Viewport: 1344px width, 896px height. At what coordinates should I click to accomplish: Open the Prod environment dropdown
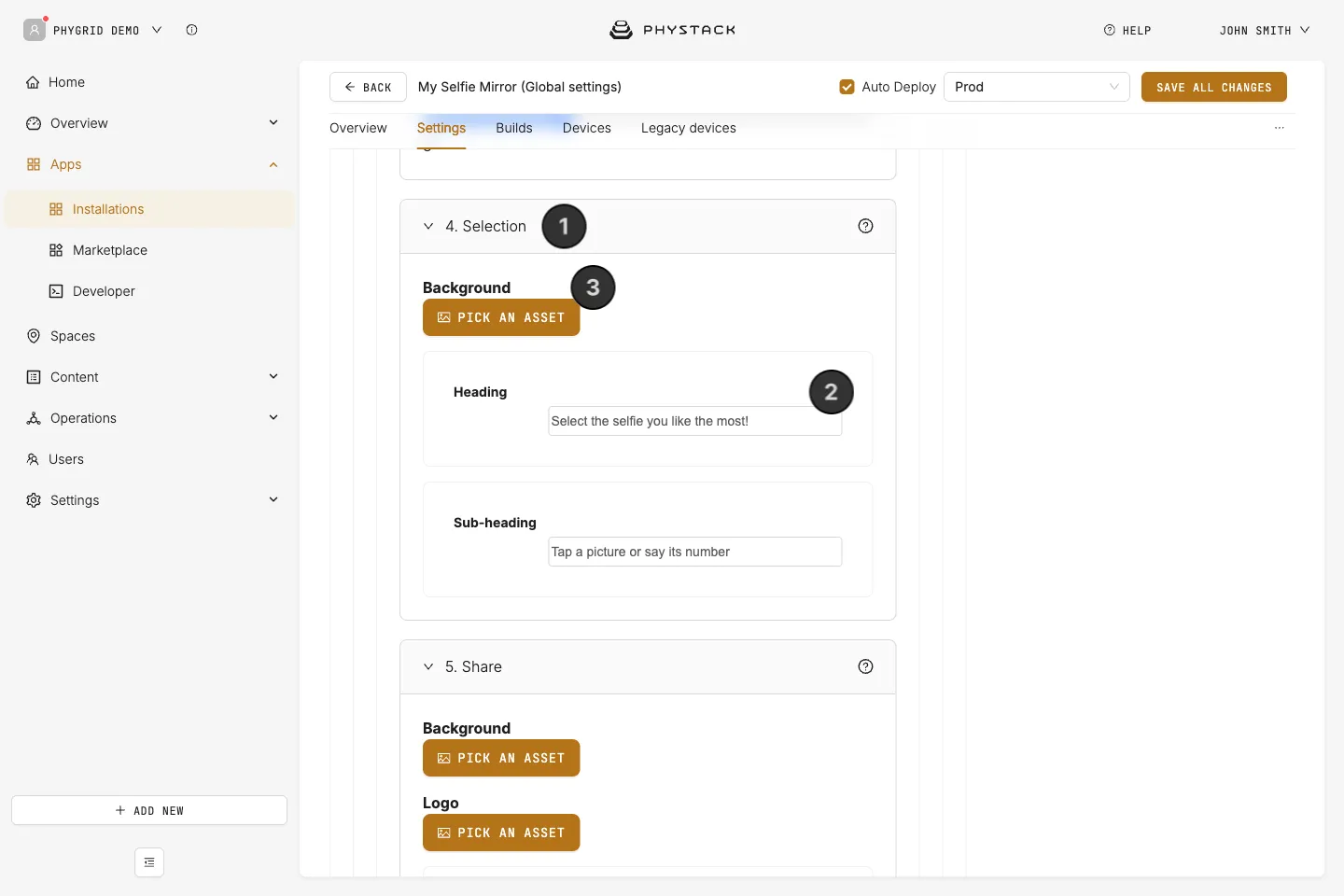click(x=1037, y=87)
